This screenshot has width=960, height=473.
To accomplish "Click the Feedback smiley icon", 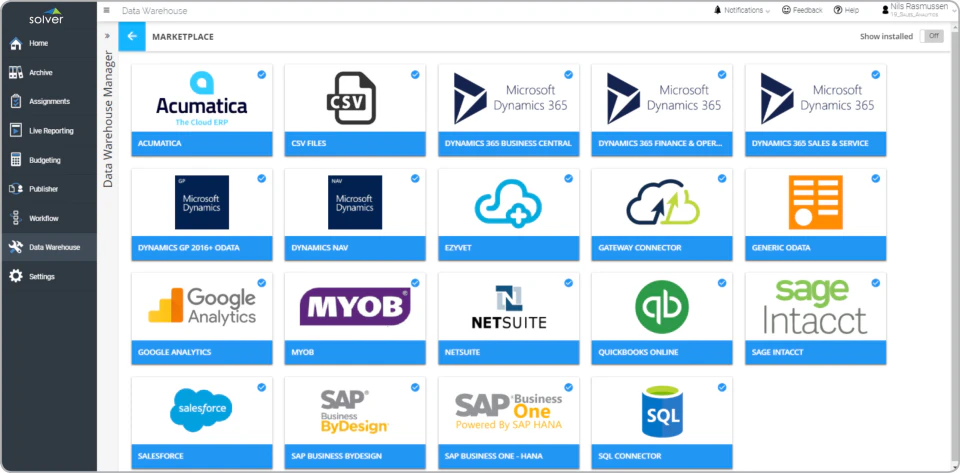I will 786,10.
